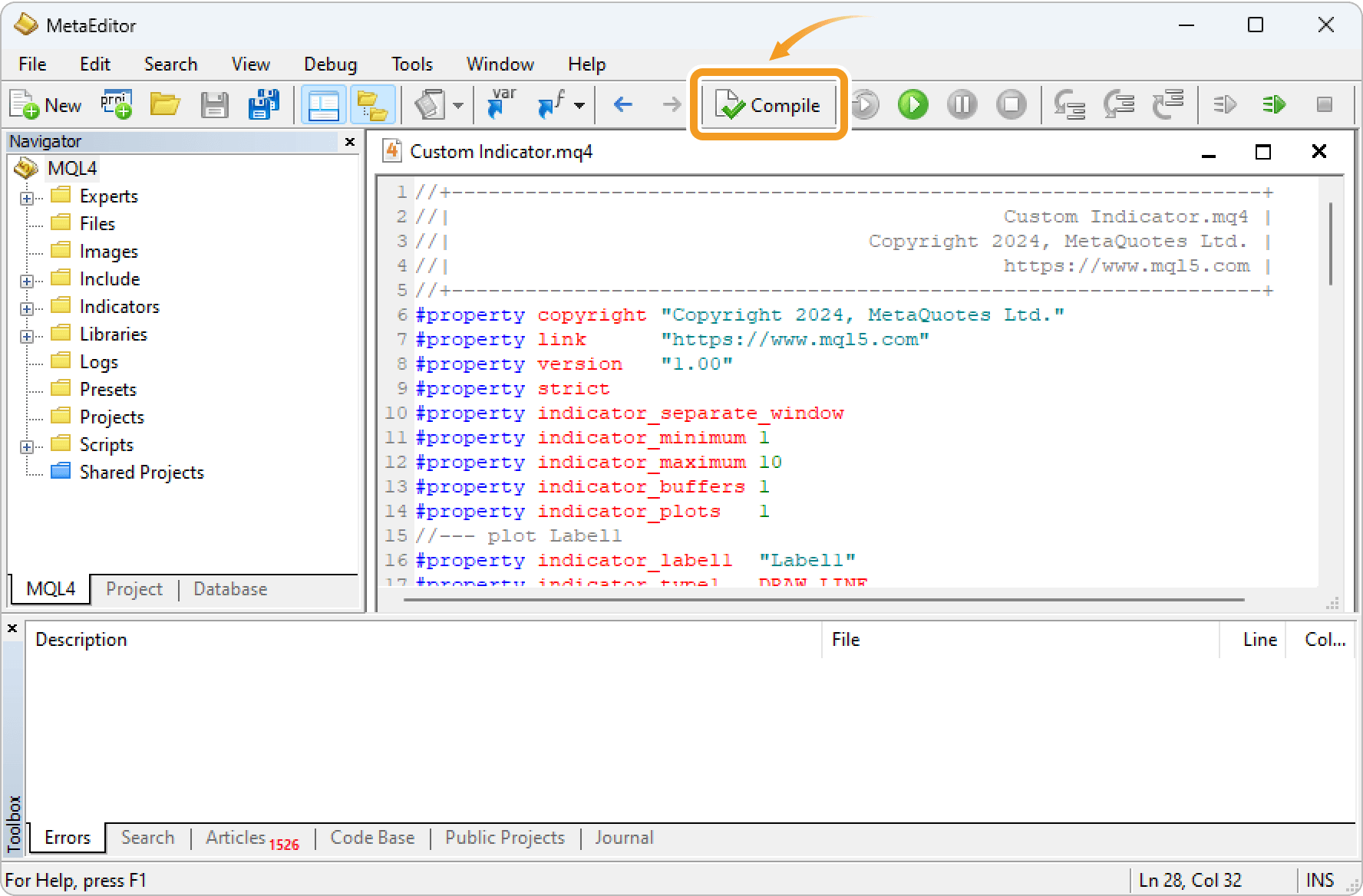Switch to the MQL4 tab in Navigator
The image size is (1363, 896).
coord(51,589)
